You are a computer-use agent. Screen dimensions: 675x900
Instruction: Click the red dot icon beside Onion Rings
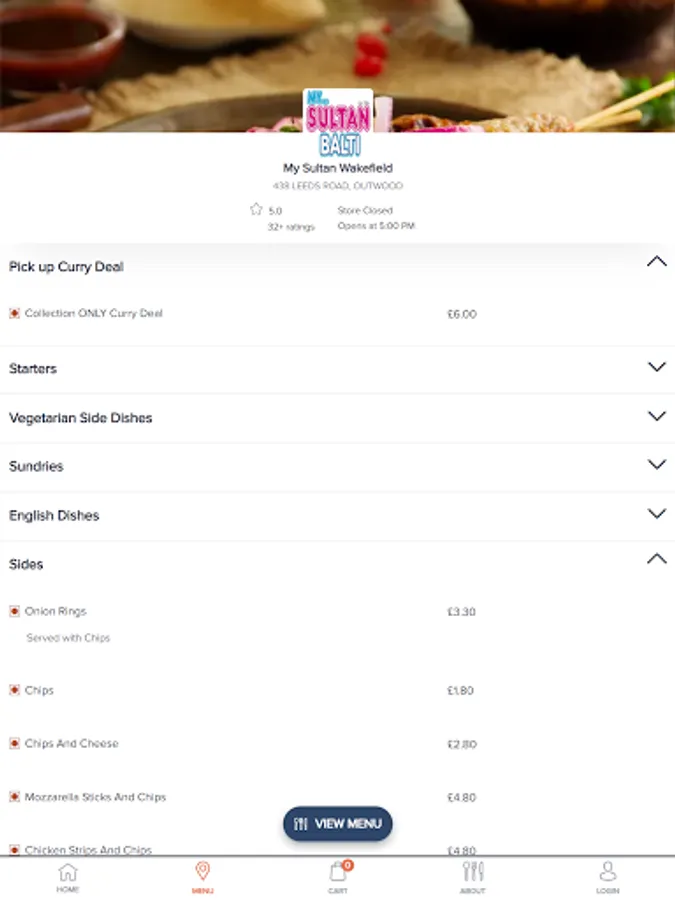14,611
